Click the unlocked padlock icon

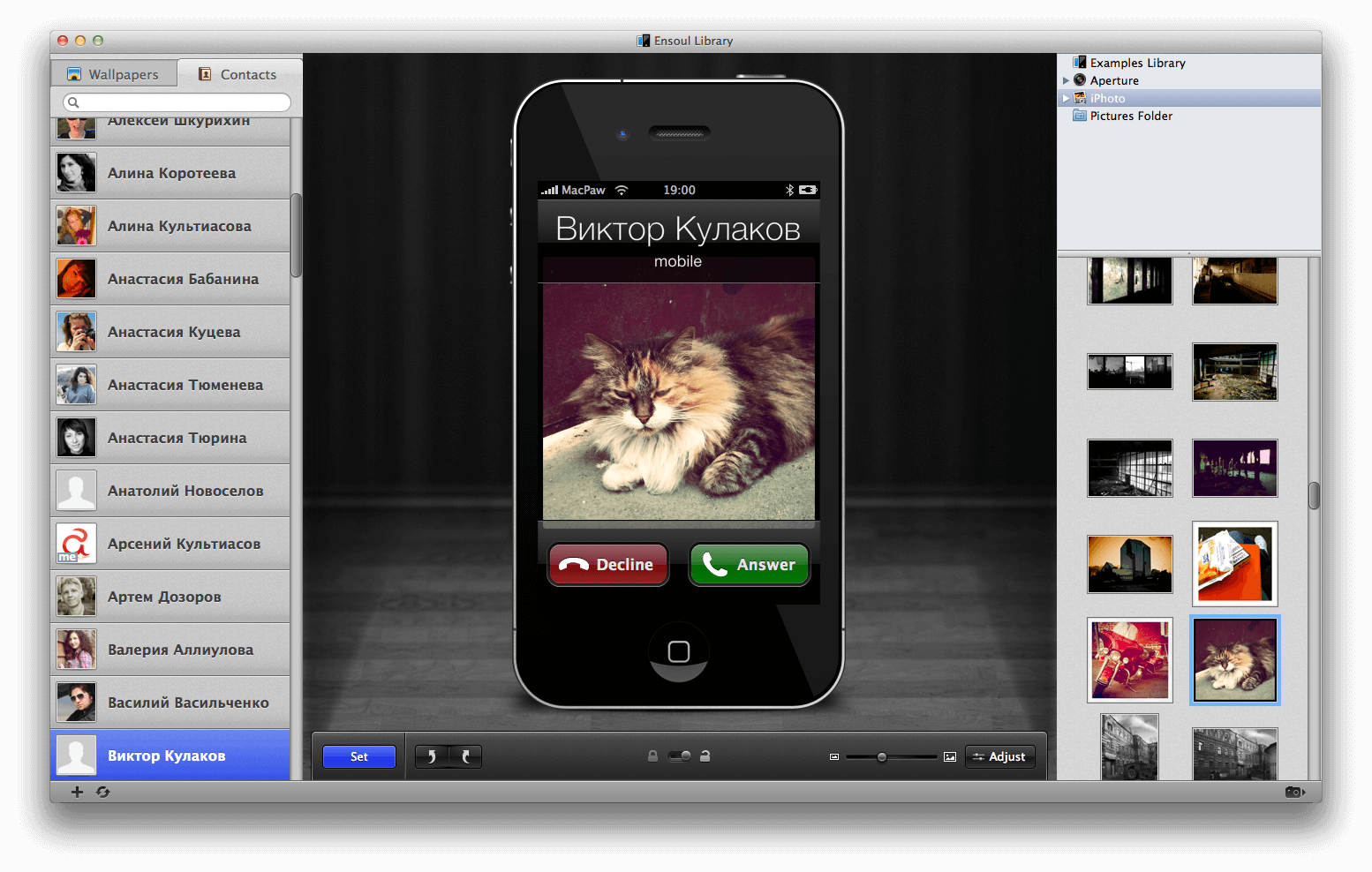point(705,756)
